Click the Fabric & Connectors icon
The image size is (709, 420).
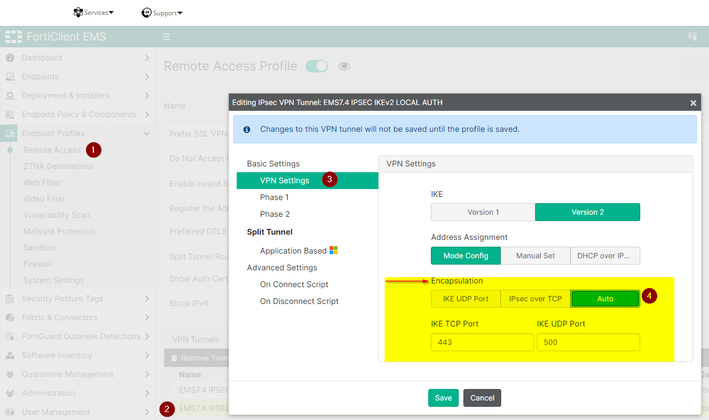(10, 317)
